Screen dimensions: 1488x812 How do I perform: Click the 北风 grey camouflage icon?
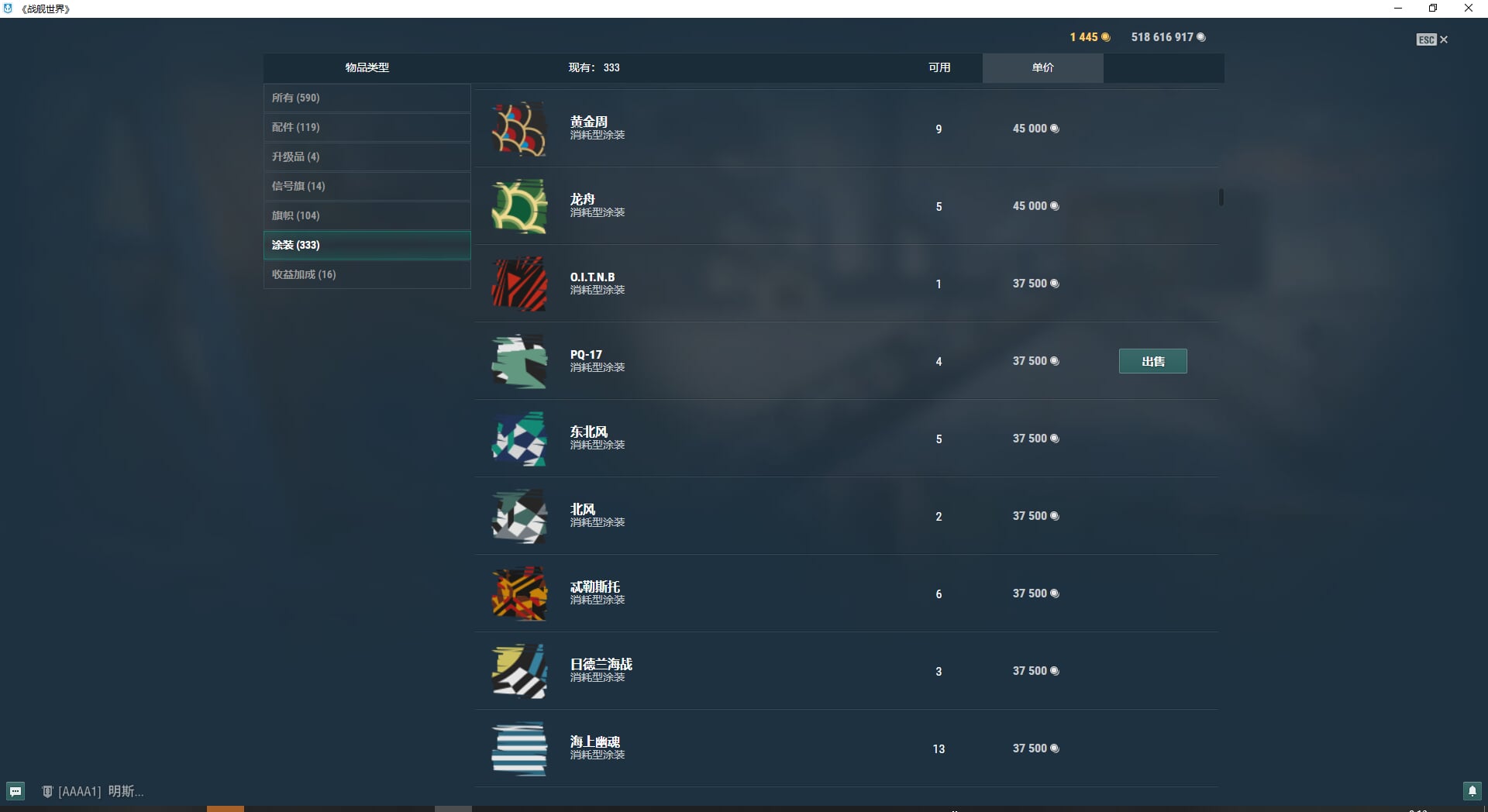[x=519, y=516]
